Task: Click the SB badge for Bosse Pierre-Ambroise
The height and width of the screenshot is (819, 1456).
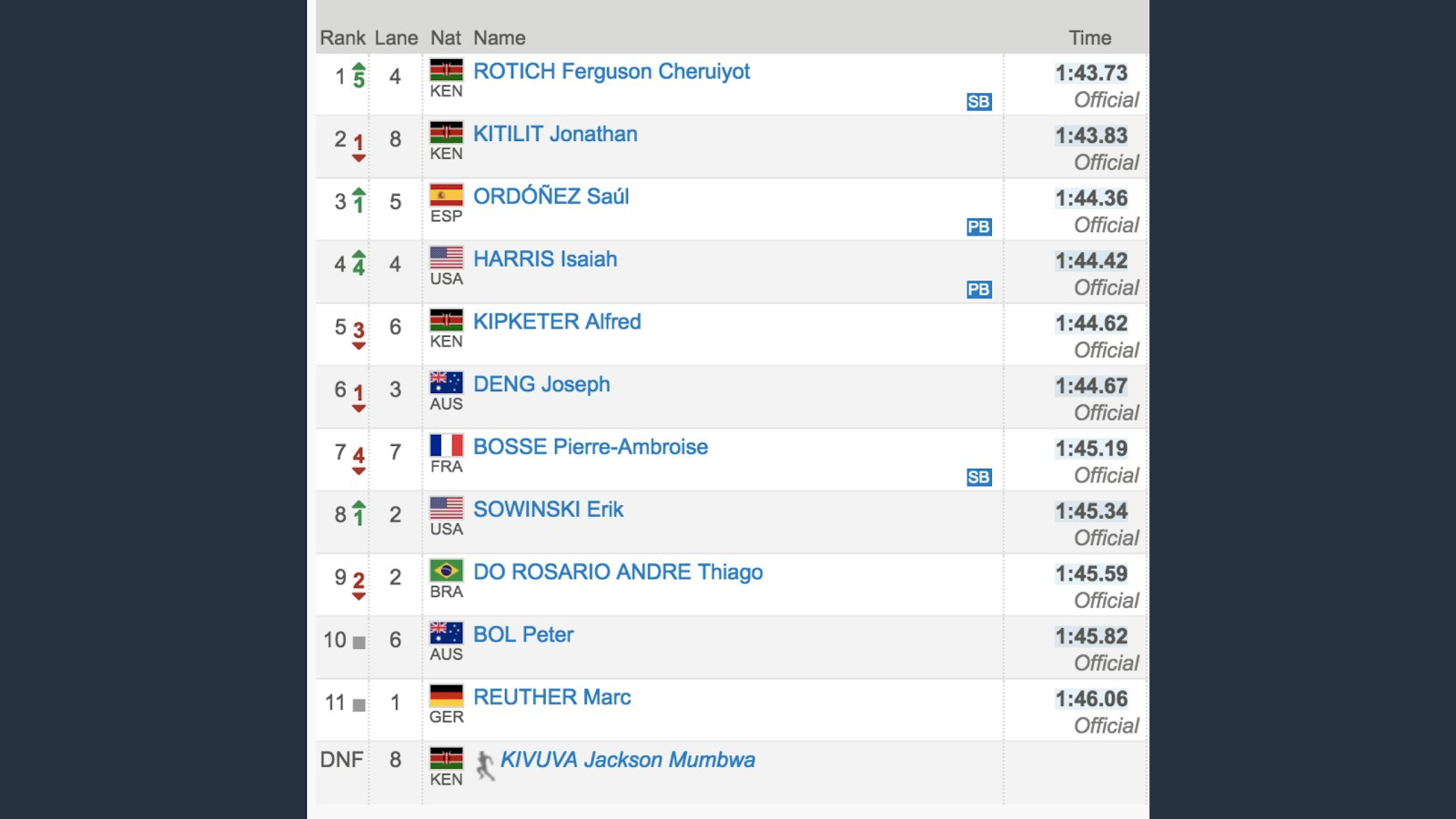Action: (x=979, y=477)
